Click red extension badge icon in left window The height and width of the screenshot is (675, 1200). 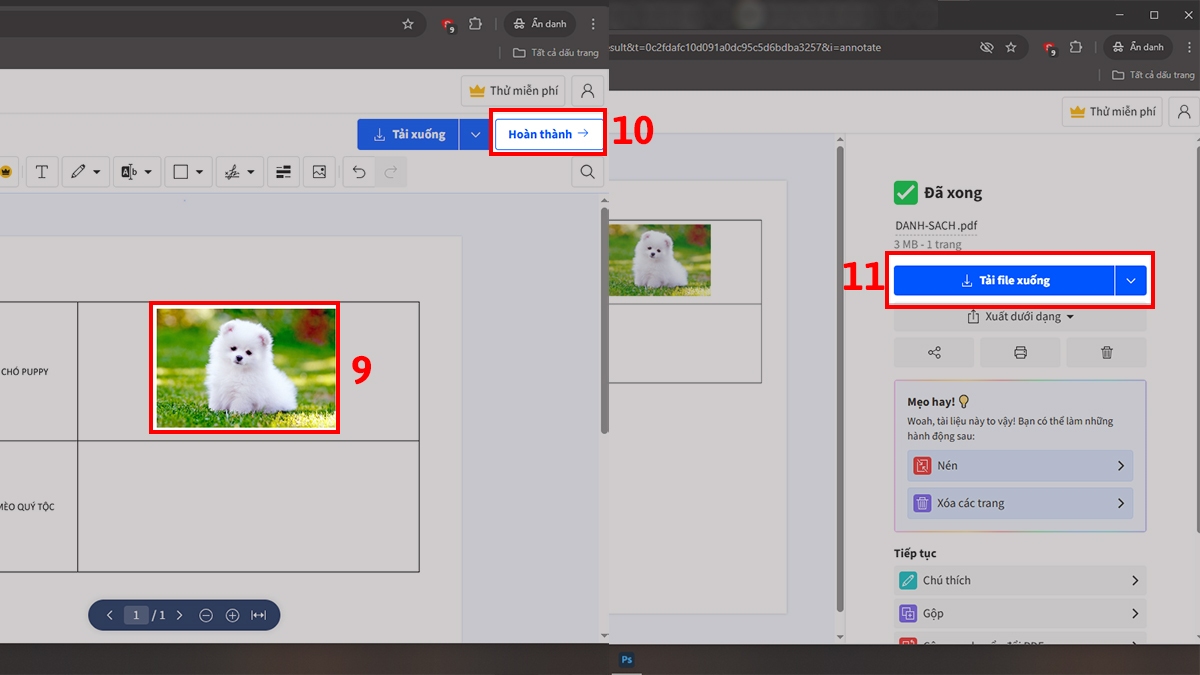tap(448, 24)
